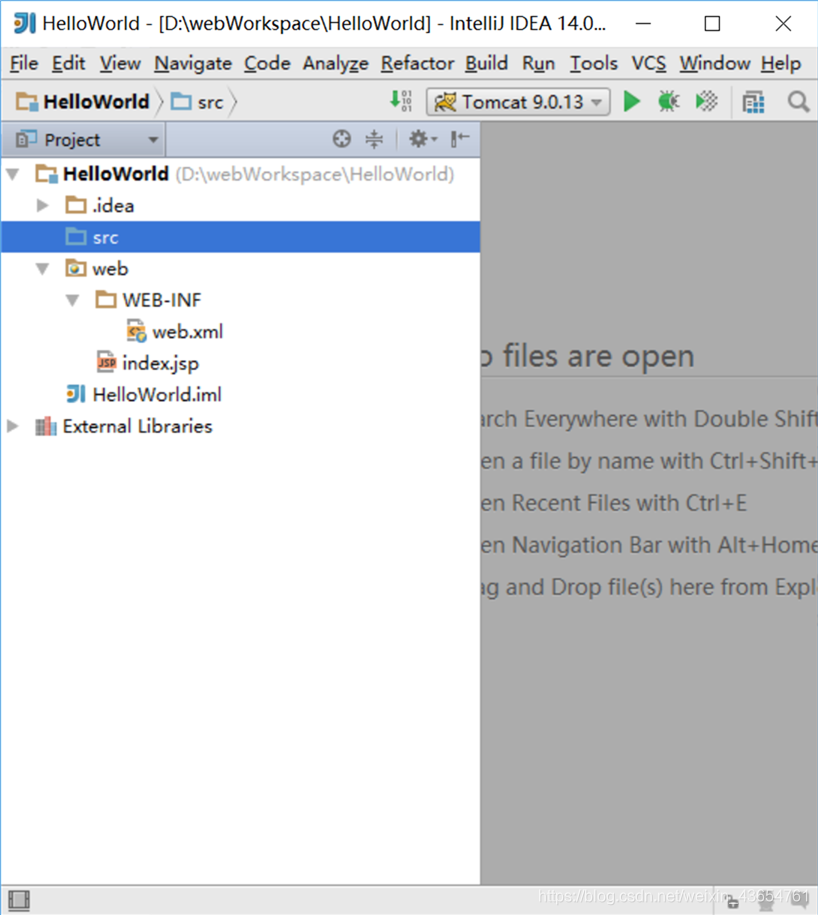This screenshot has width=818, height=915.
Task: Open the Project panel settings gear
Action: click(x=422, y=139)
